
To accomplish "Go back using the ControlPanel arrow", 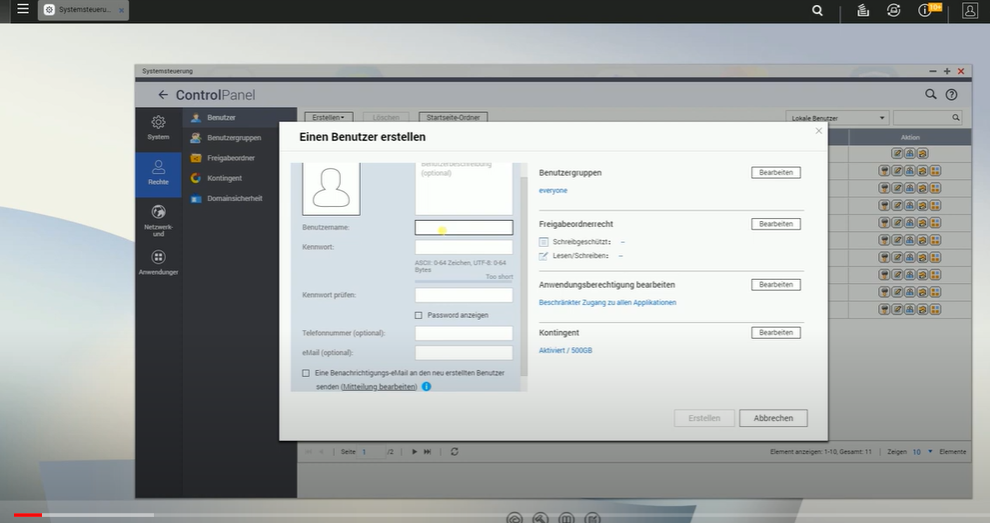I will [163, 95].
